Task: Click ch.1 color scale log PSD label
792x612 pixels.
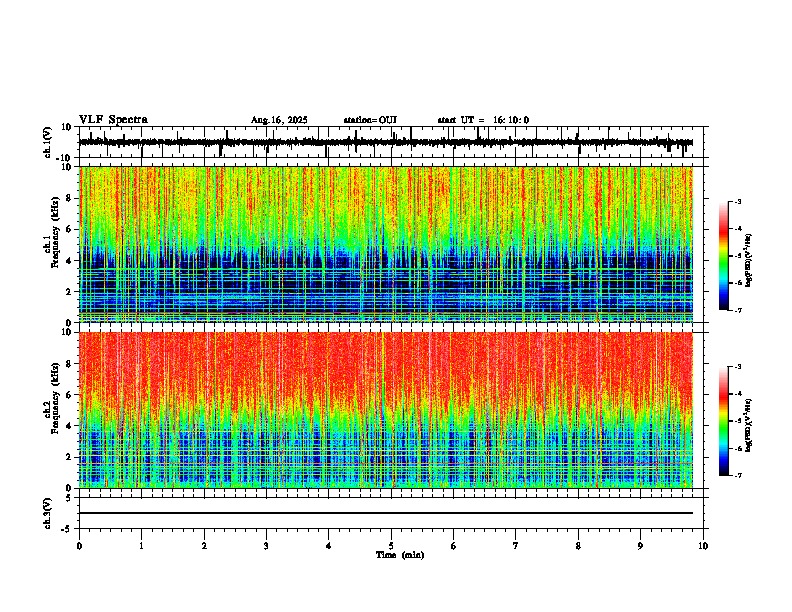Action: tap(749, 261)
